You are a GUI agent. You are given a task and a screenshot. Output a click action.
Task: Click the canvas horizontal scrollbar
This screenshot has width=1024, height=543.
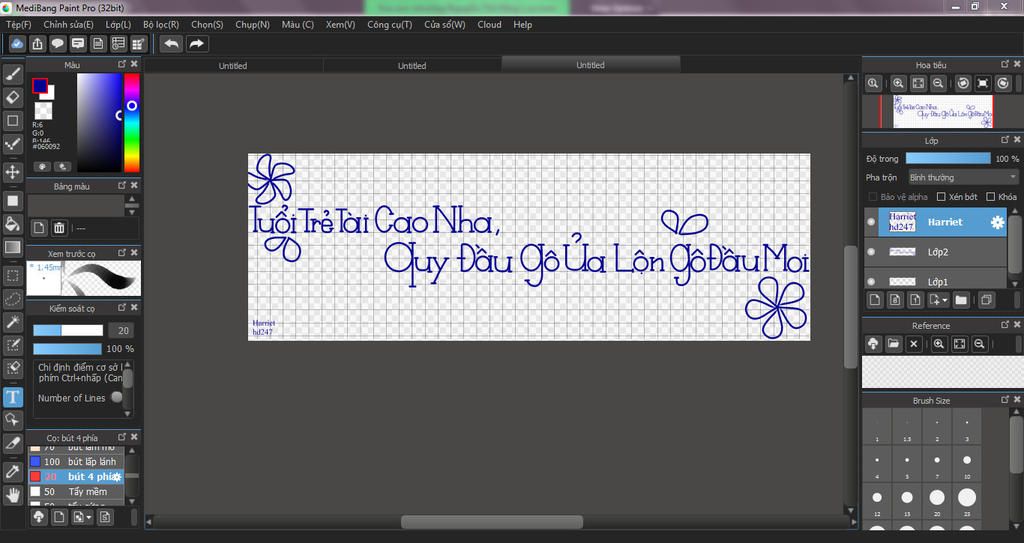[x=491, y=521]
